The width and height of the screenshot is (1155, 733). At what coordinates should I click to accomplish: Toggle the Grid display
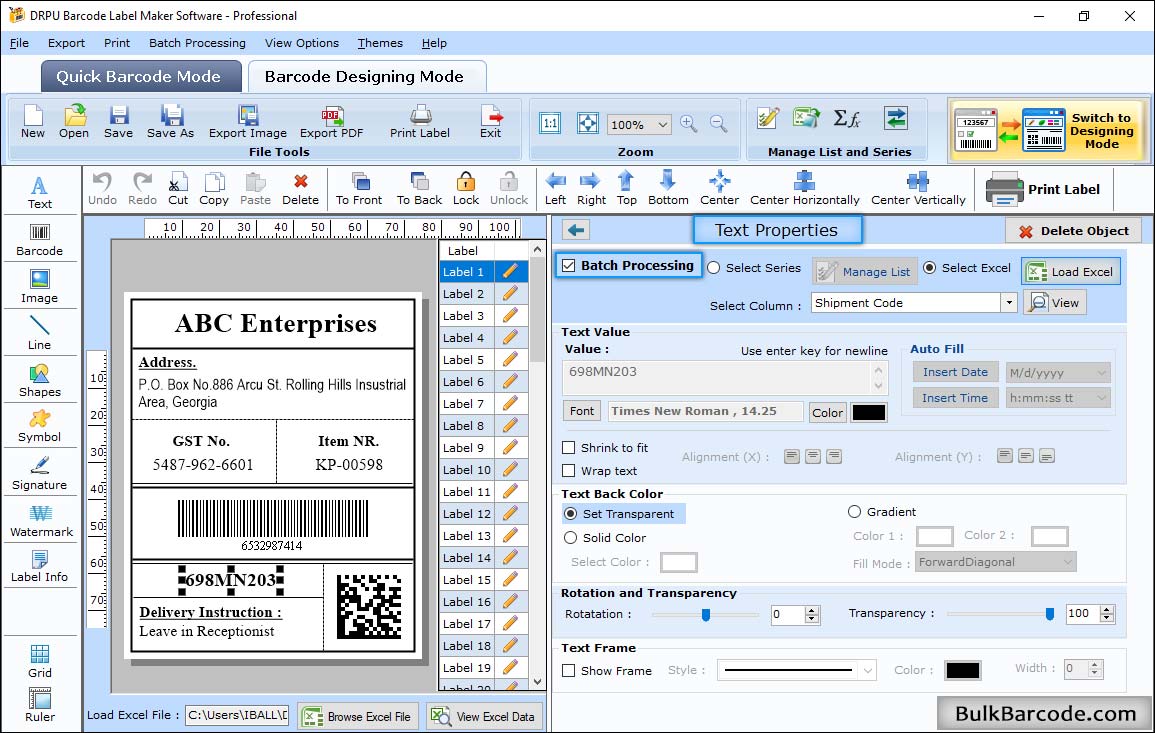40,661
